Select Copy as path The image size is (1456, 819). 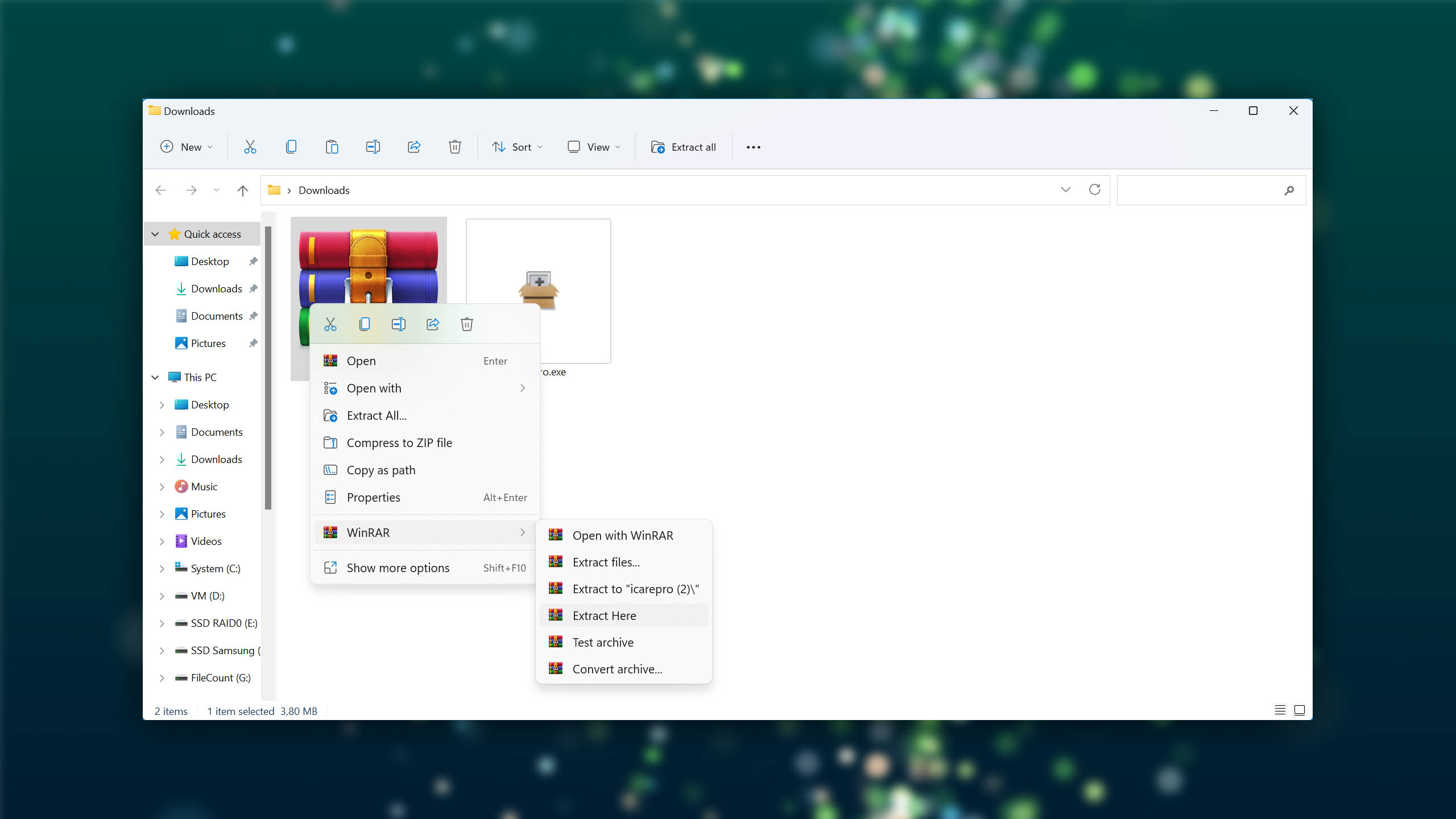pos(425,470)
